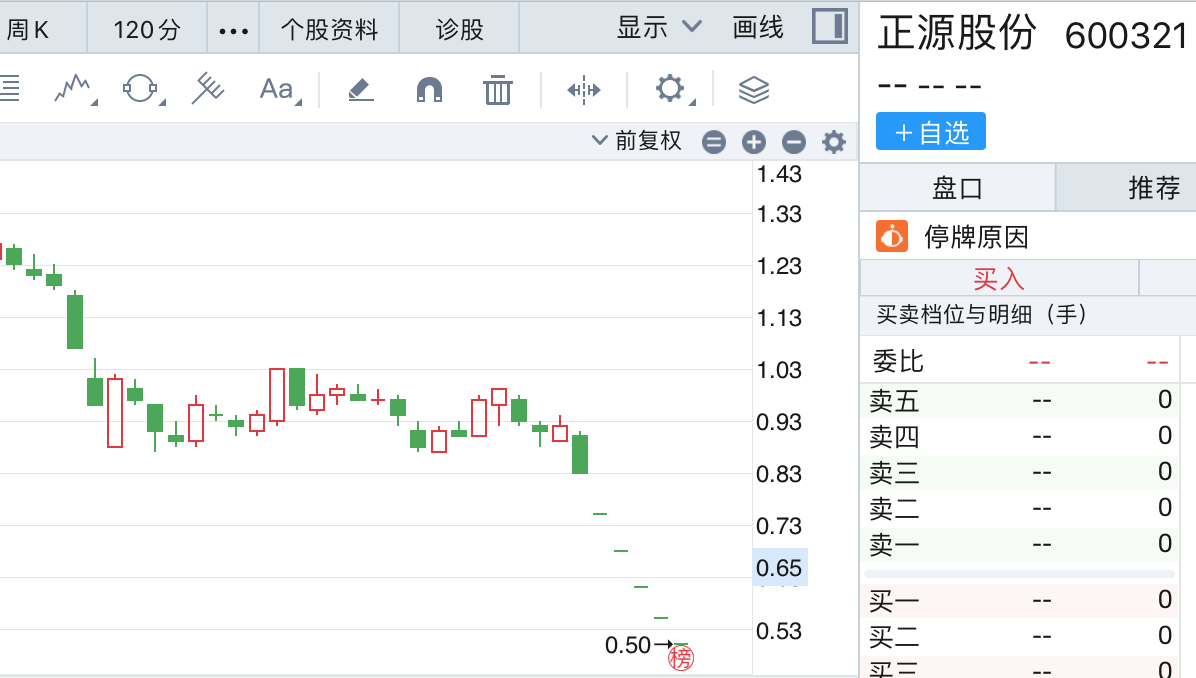
Task: Select the vertical measure range tool
Action: 583,90
